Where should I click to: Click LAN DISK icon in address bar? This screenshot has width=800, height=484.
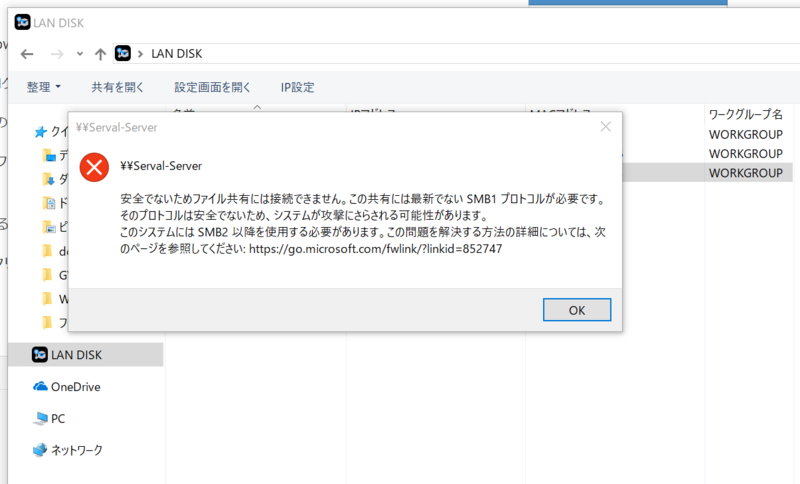click(122, 53)
